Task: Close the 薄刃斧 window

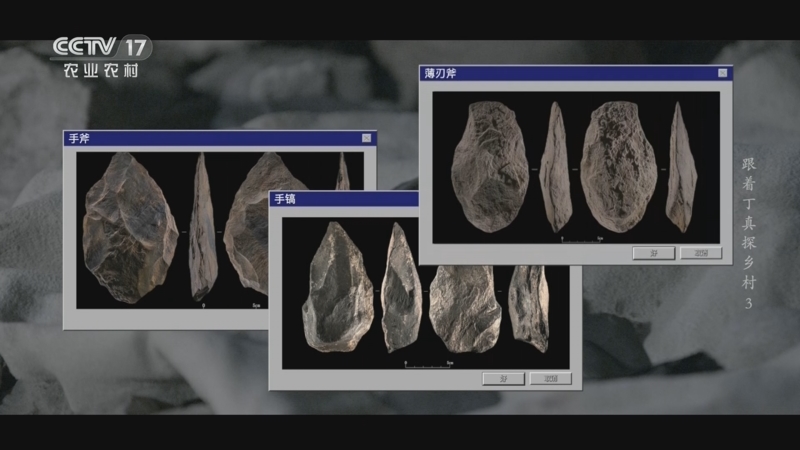Action: (722, 74)
